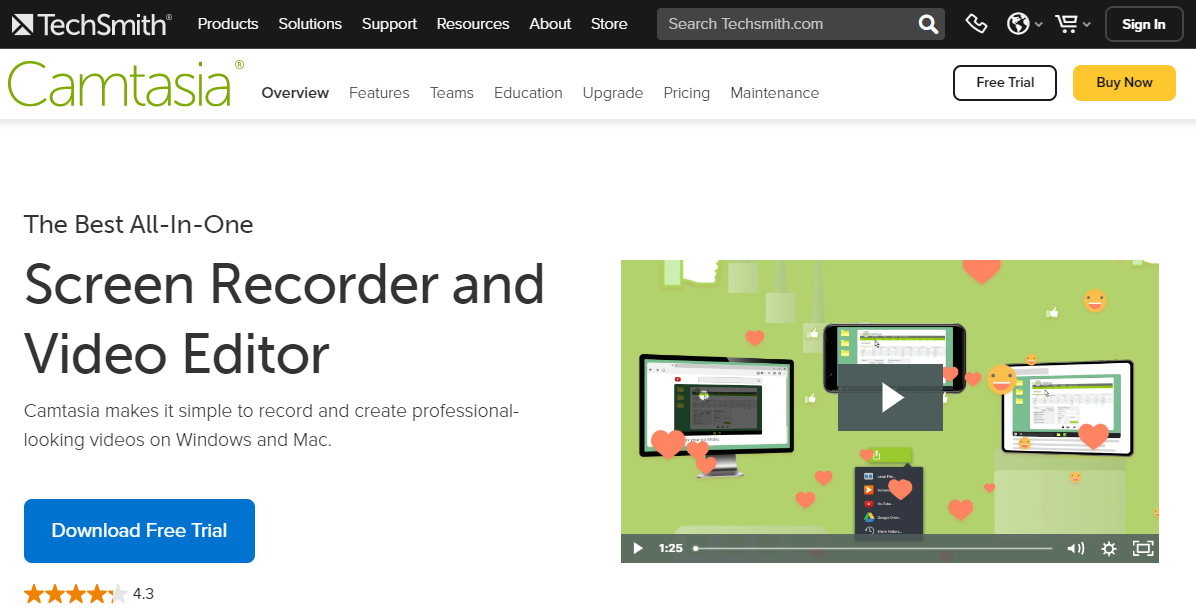Switch to the Features tab

click(x=379, y=93)
